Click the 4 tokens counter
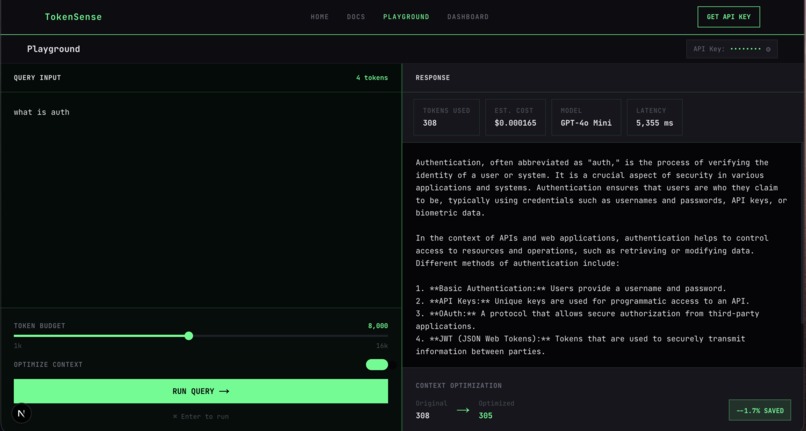 (372, 78)
